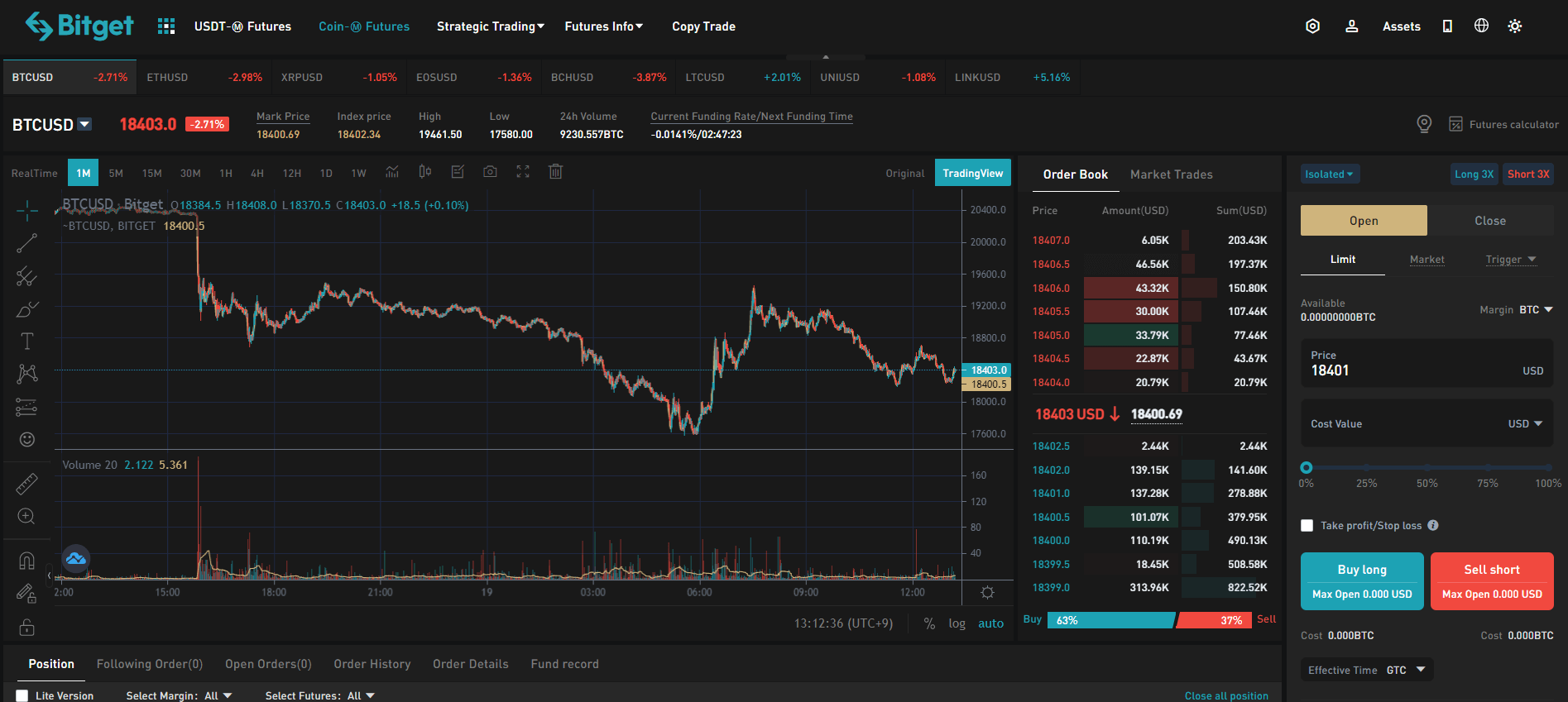
Task: Select the Close position toggle
Action: [x=1490, y=221]
